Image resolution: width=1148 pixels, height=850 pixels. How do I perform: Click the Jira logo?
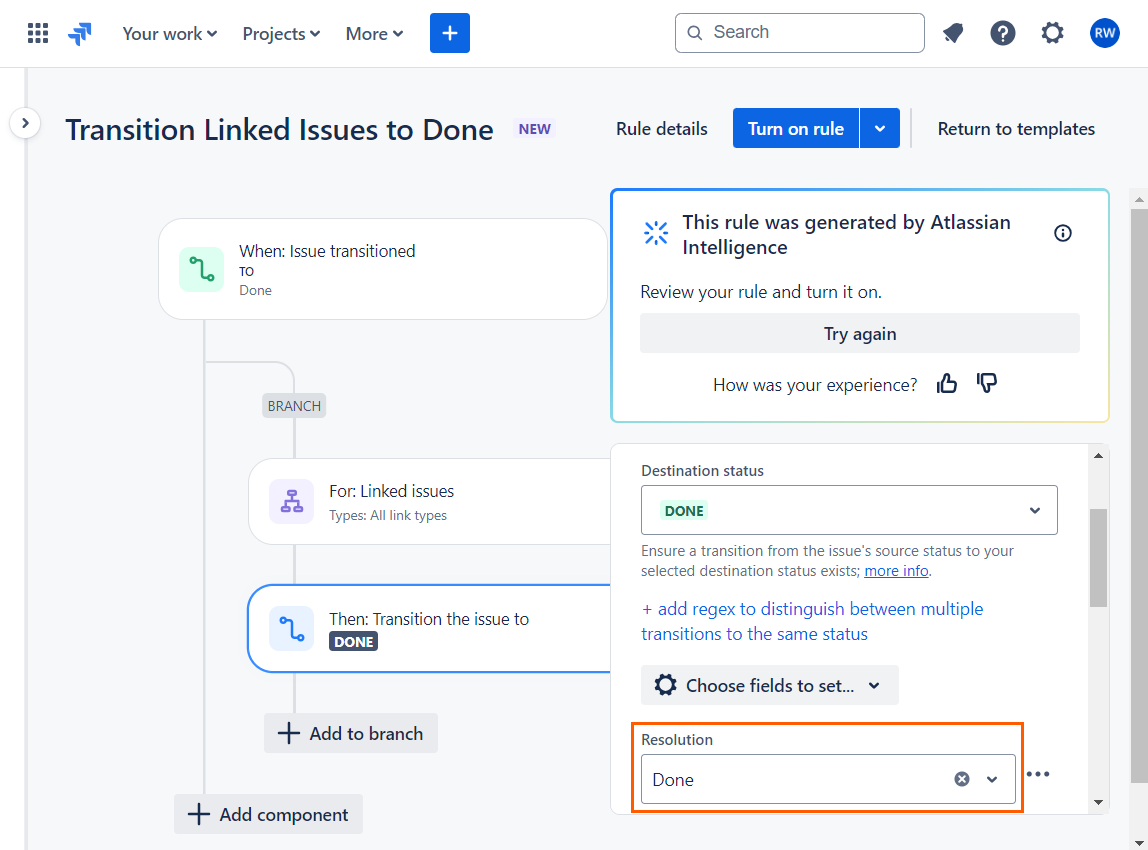[80, 32]
